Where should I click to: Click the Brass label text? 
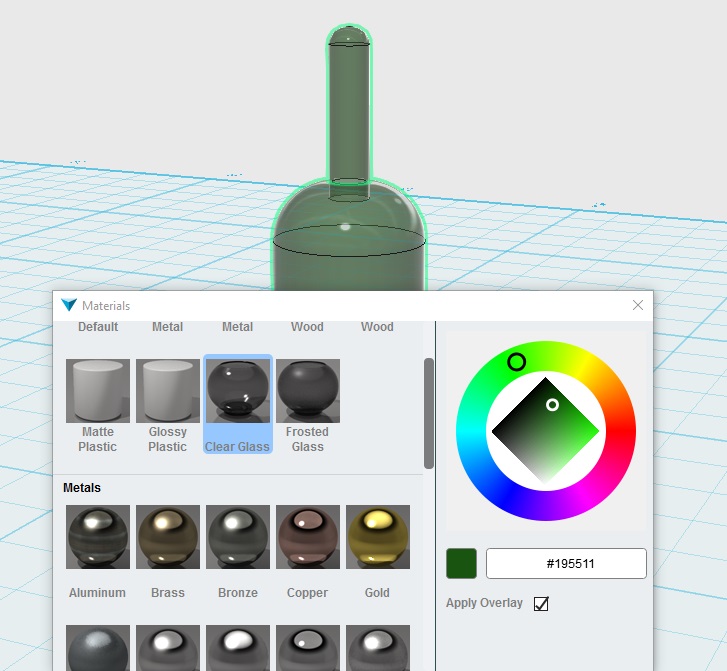(168, 593)
